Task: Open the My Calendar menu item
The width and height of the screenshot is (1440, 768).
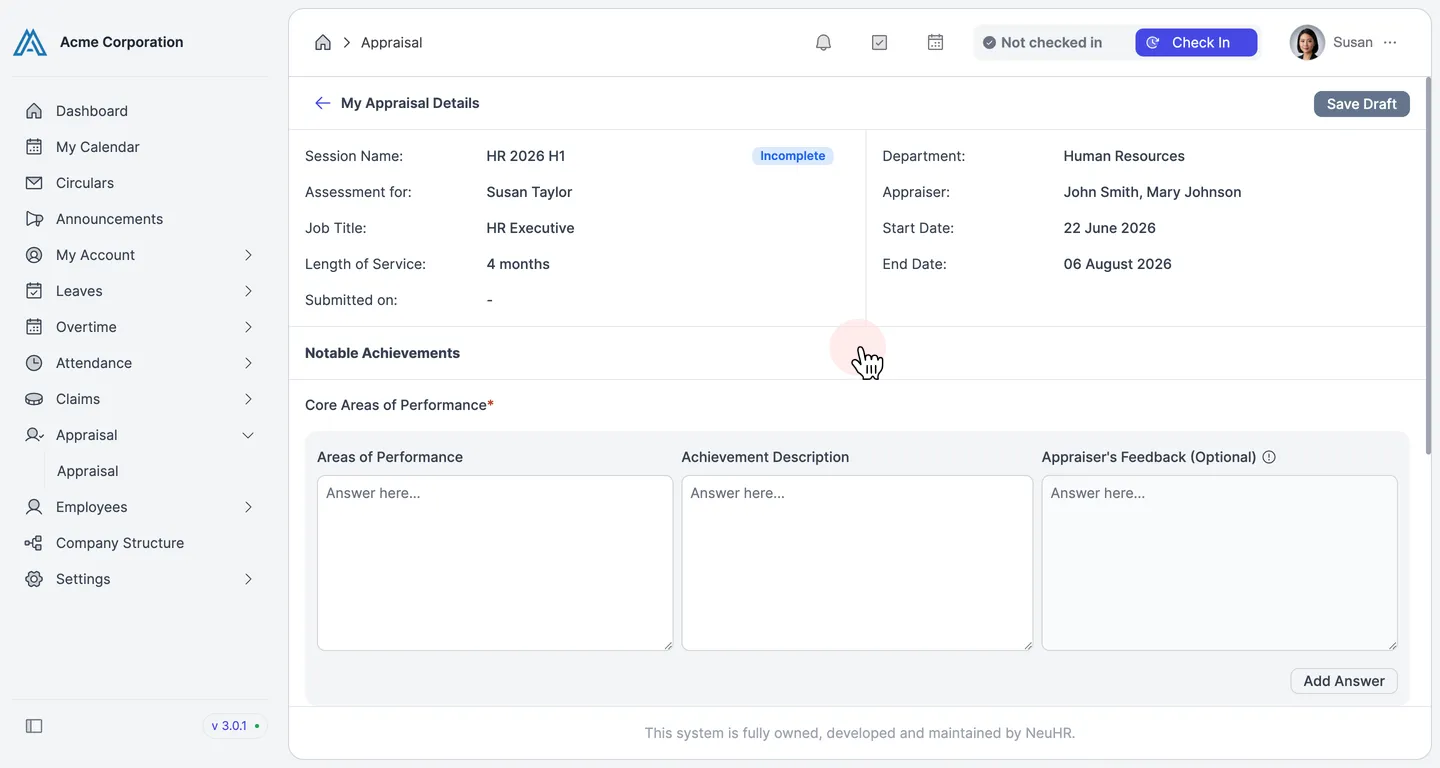Action: click(x=140, y=147)
